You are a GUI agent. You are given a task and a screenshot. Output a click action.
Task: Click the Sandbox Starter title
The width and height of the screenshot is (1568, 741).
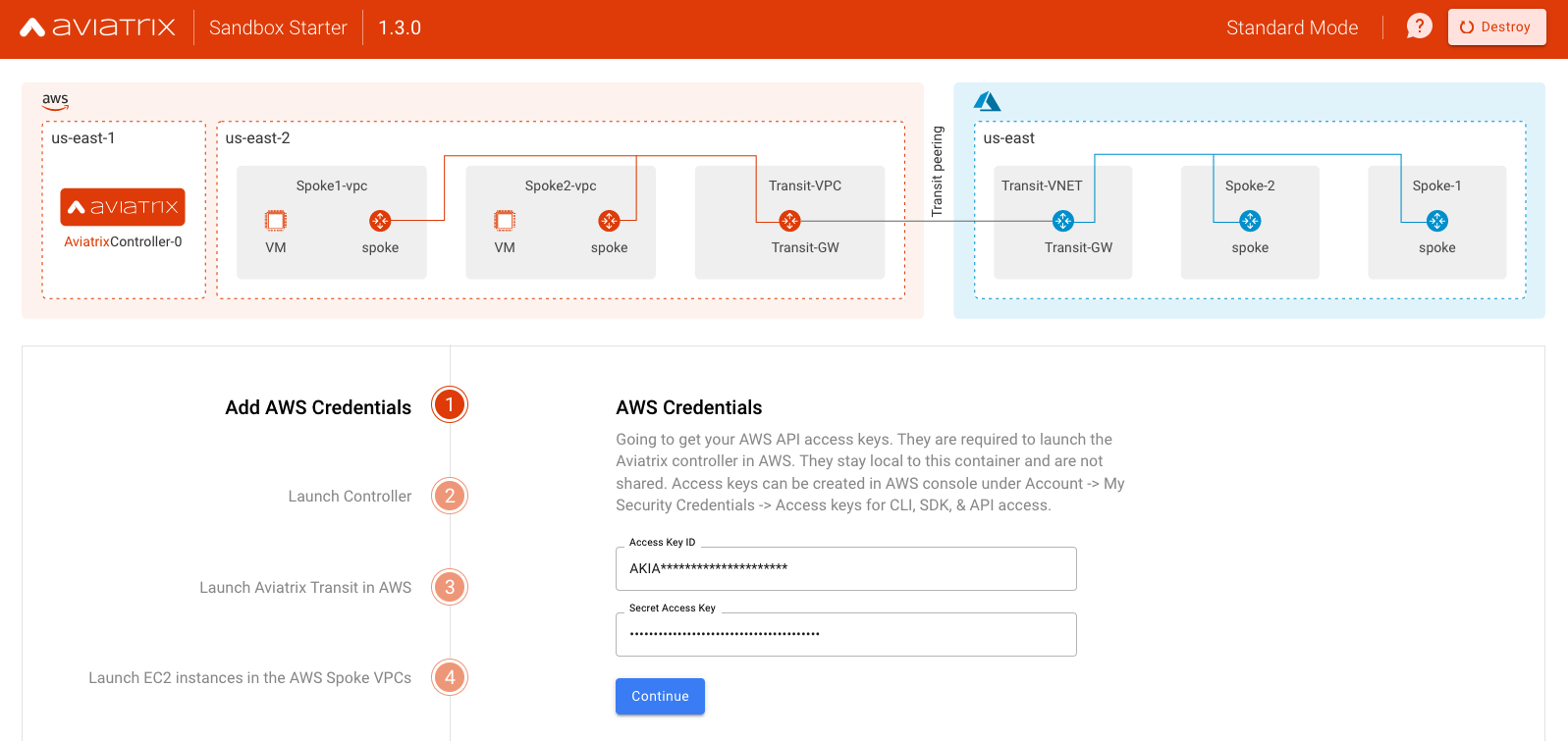[x=278, y=27]
